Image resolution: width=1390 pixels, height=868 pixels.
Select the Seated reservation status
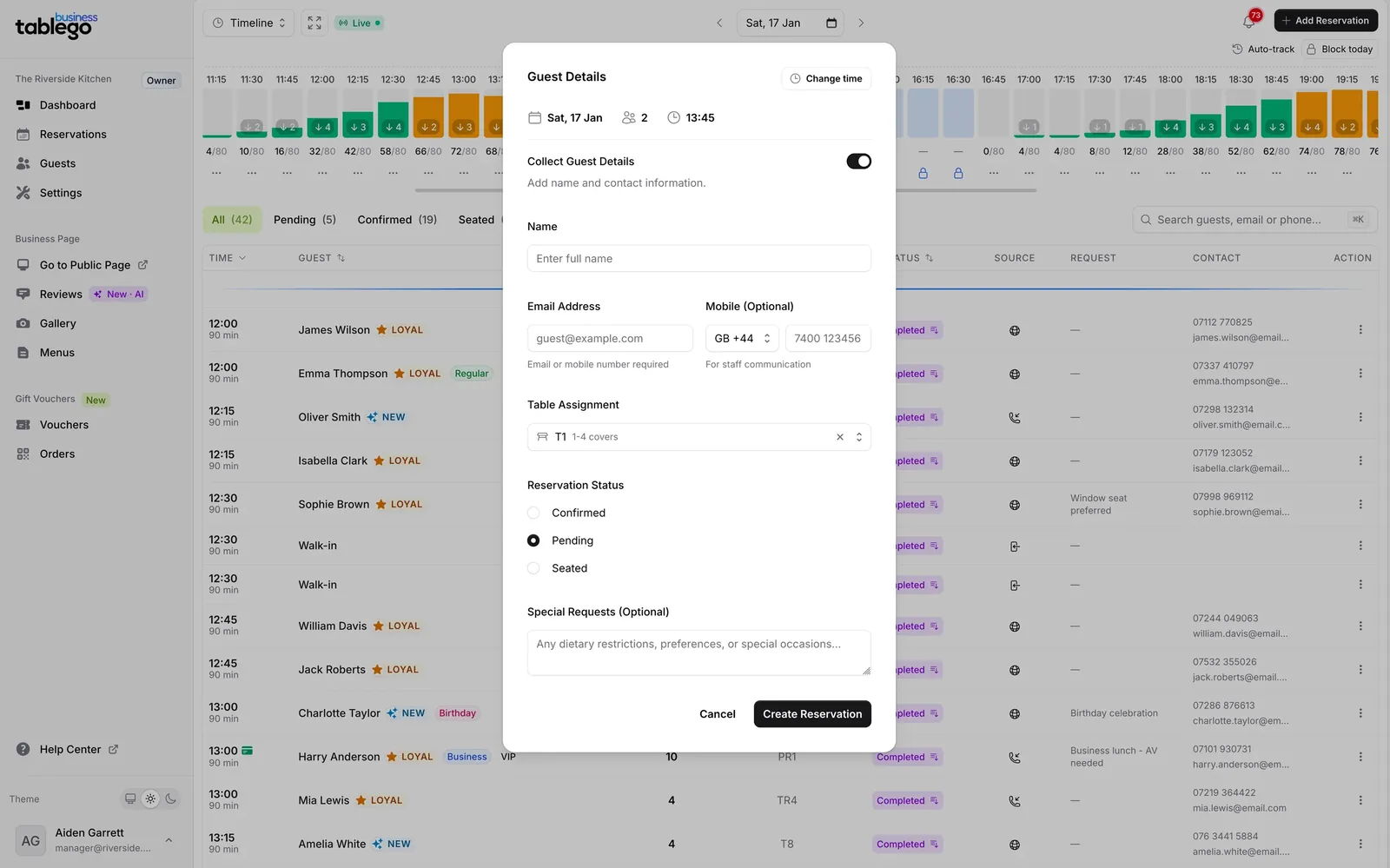533,569
